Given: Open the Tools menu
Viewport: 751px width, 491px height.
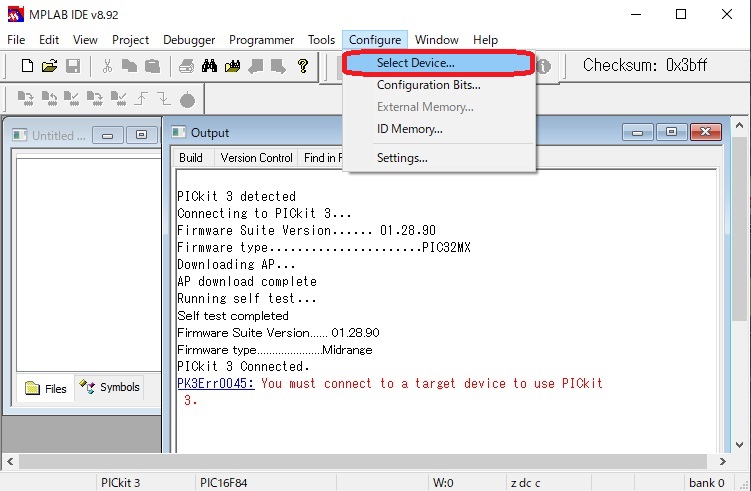Looking at the screenshot, I should coord(321,40).
